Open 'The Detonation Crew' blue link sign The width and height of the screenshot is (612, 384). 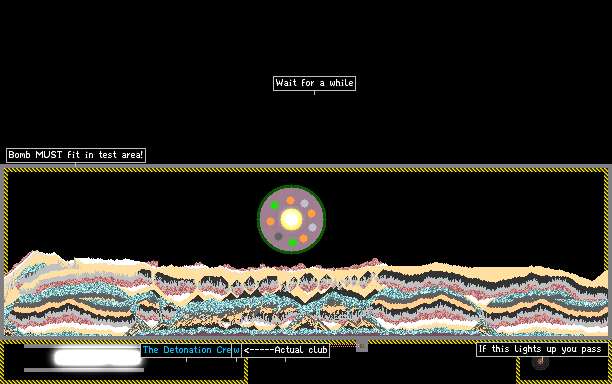point(186,350)
